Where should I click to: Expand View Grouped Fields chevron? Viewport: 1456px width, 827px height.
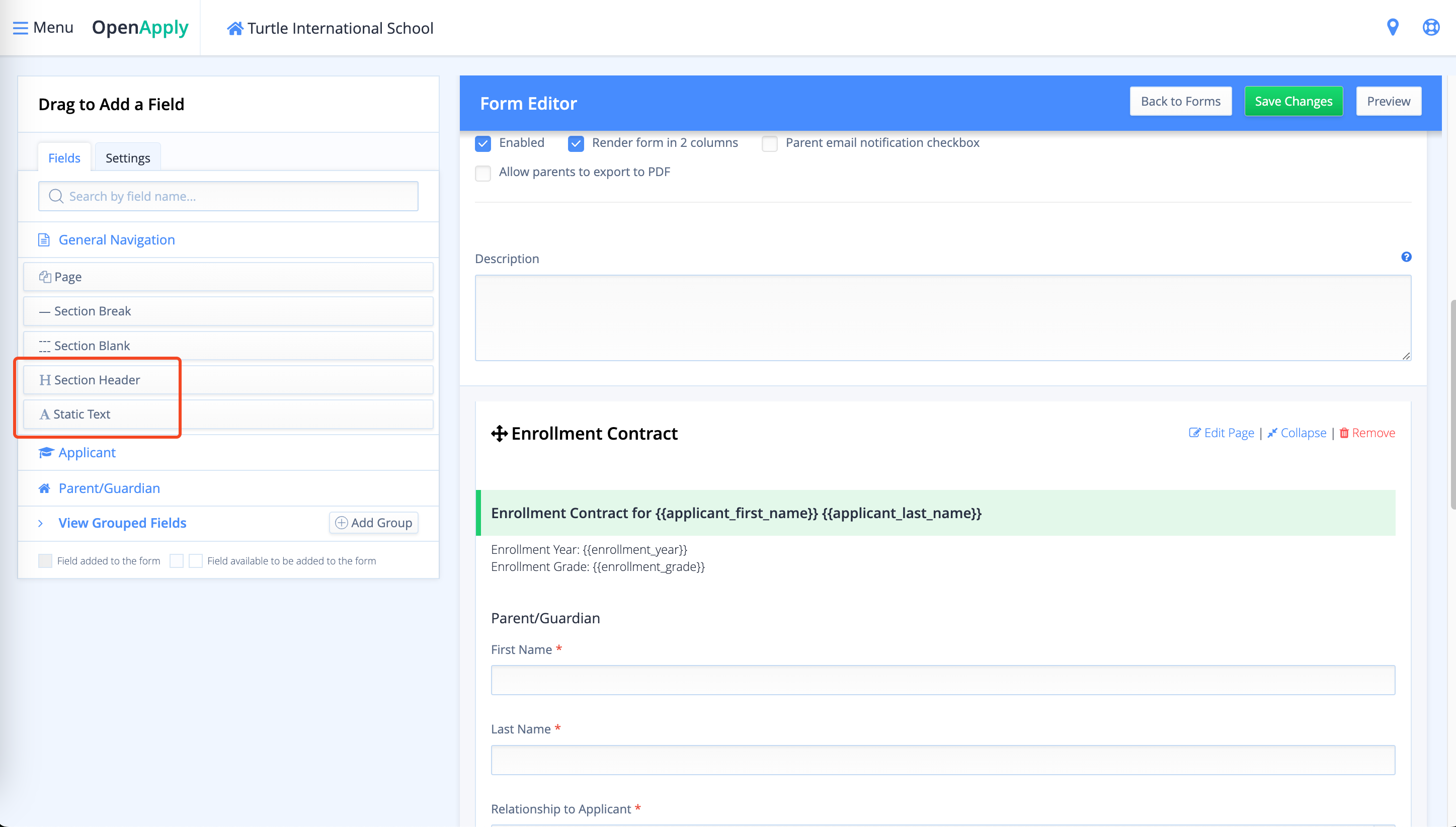coord(40,523)
